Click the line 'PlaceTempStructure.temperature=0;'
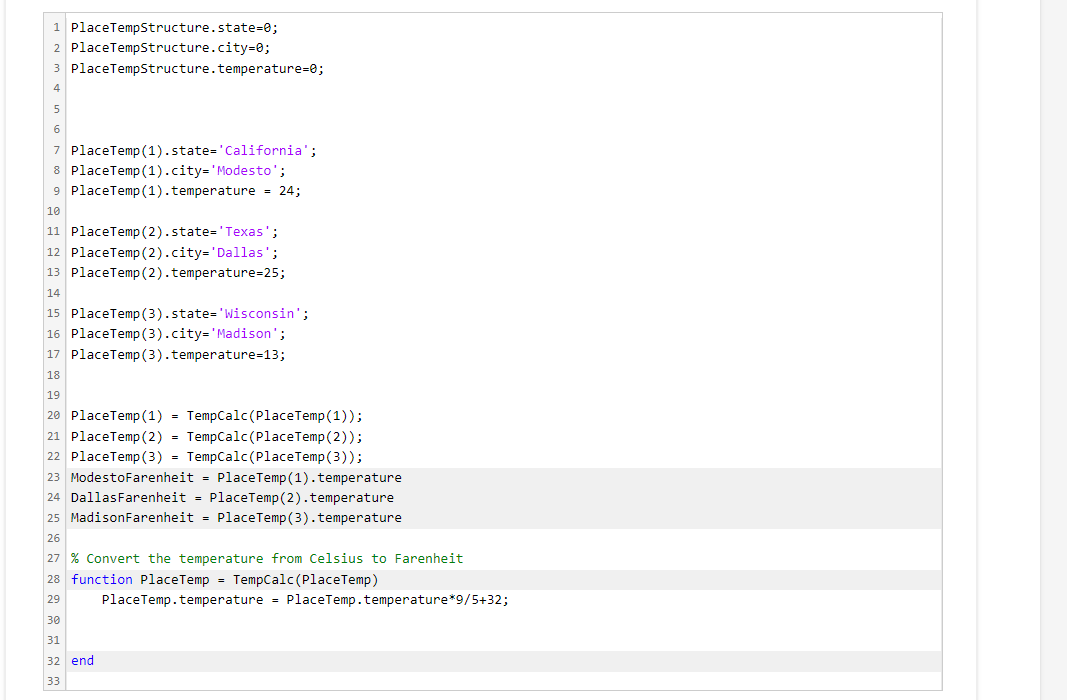Viewport: 1067px width, 700px height. (197, 69)
